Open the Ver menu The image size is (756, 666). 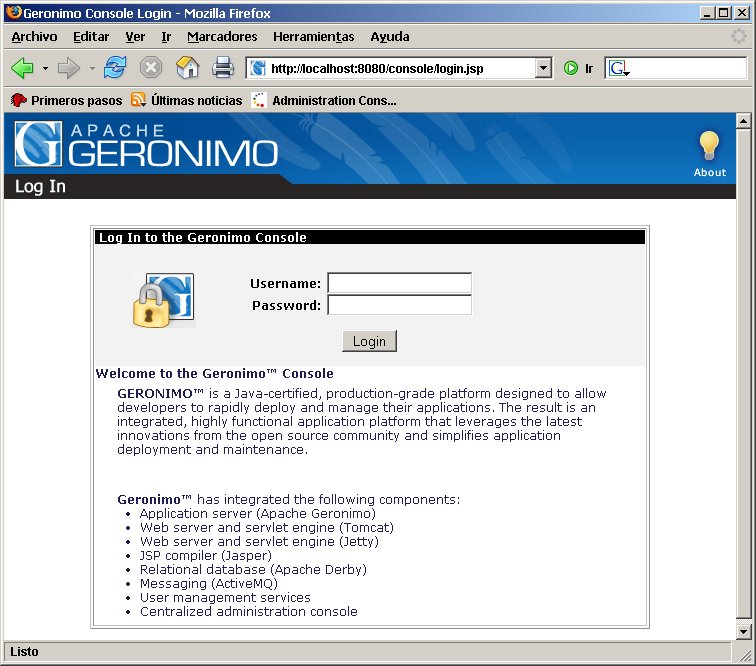pos(135,37)
